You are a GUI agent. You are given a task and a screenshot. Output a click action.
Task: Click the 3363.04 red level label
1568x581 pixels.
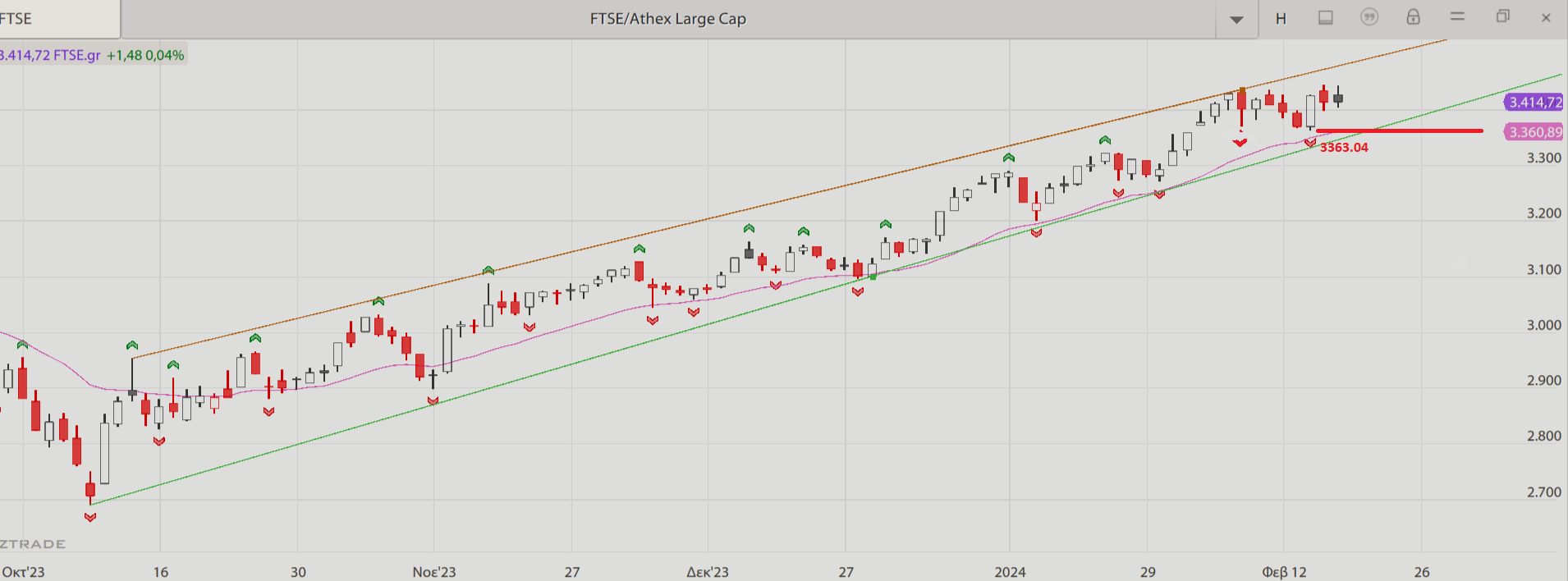click(1344, 148)
